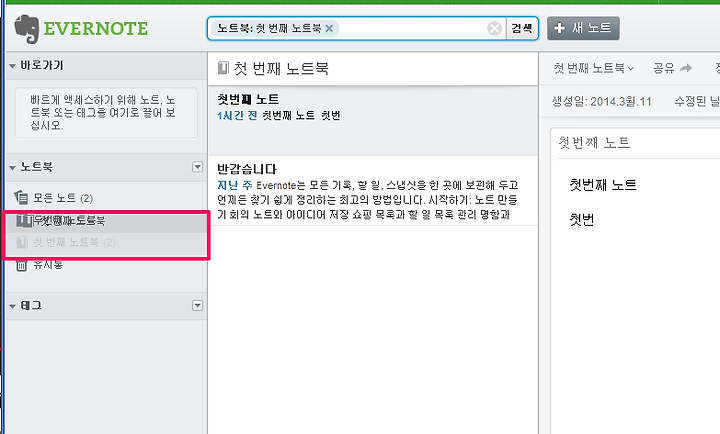Viewport: 720px width, 434px height.
Task: Click the 지난 주 timestamp
Action: point(235,186)
